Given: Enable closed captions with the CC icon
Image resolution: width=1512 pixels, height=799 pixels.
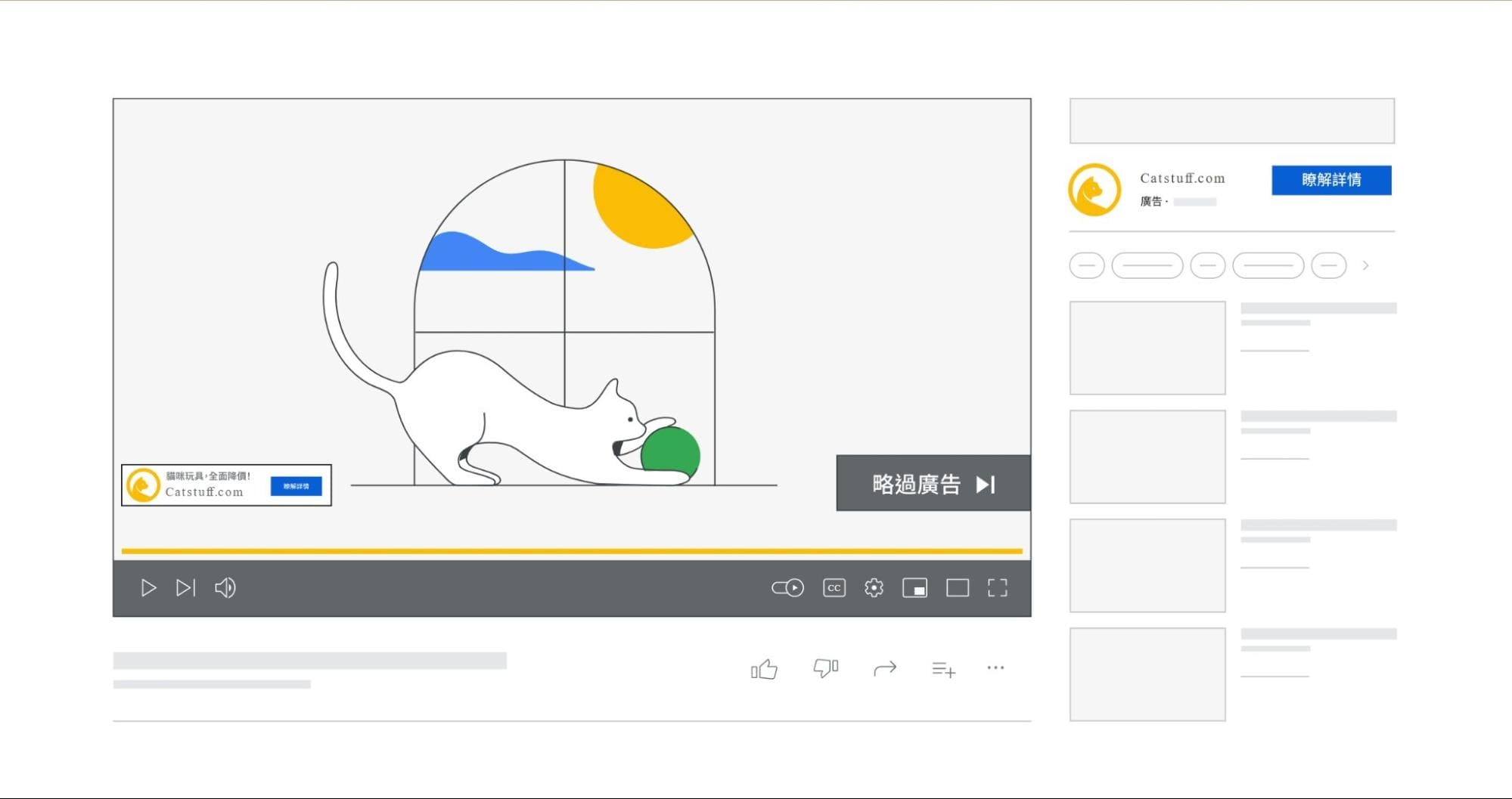Looking at the screenshot, I should tap(833, 588).
